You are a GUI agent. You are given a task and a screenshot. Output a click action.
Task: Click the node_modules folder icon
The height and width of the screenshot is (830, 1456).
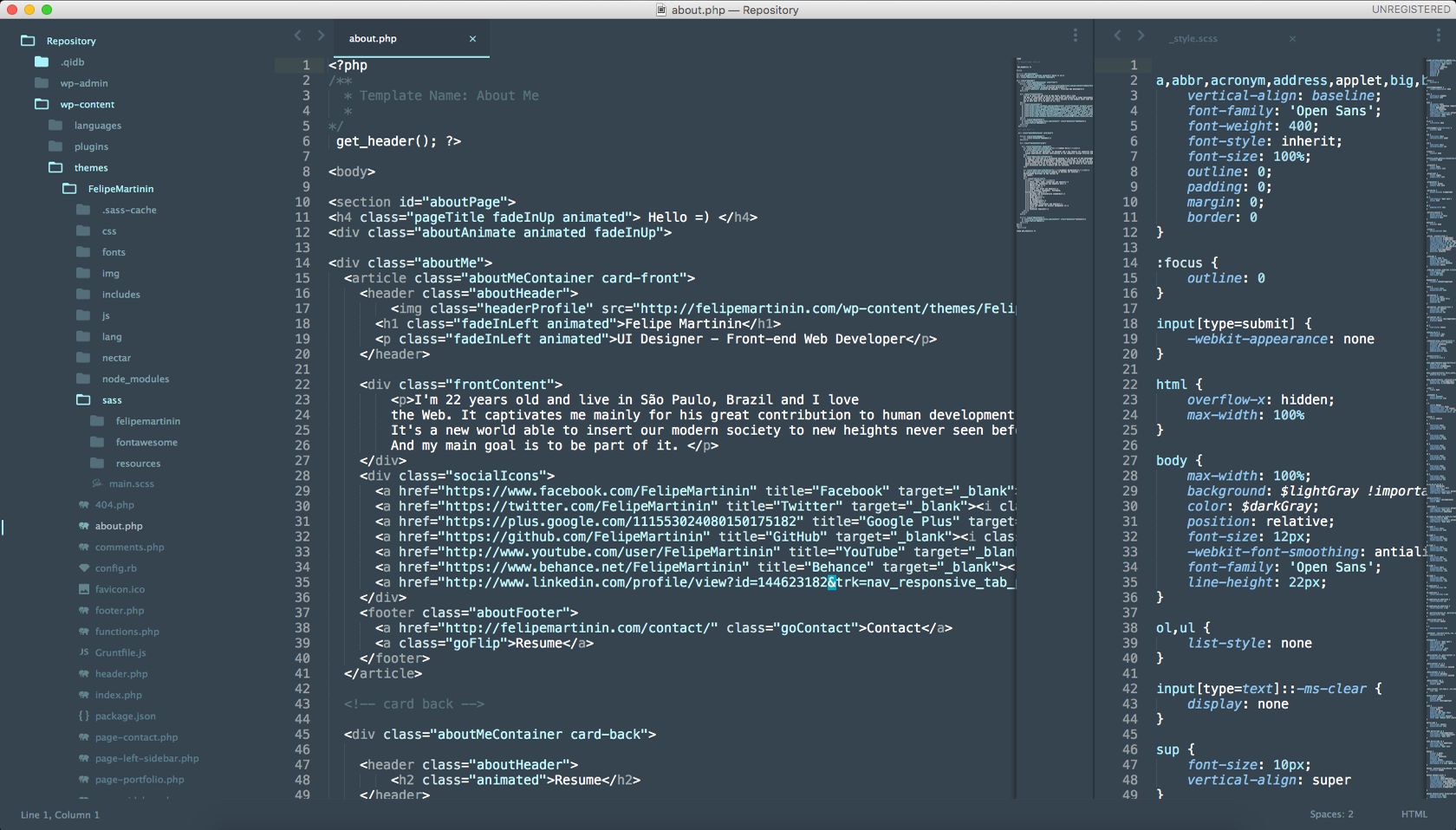(83, 379)
